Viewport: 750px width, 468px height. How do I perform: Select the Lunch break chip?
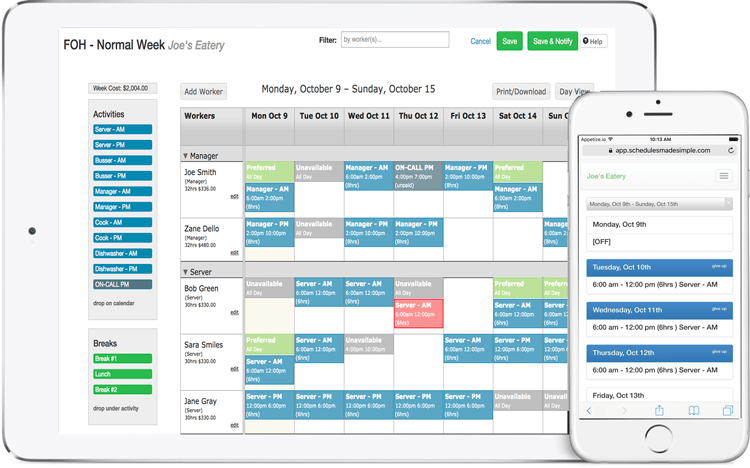tap(122, 374)
